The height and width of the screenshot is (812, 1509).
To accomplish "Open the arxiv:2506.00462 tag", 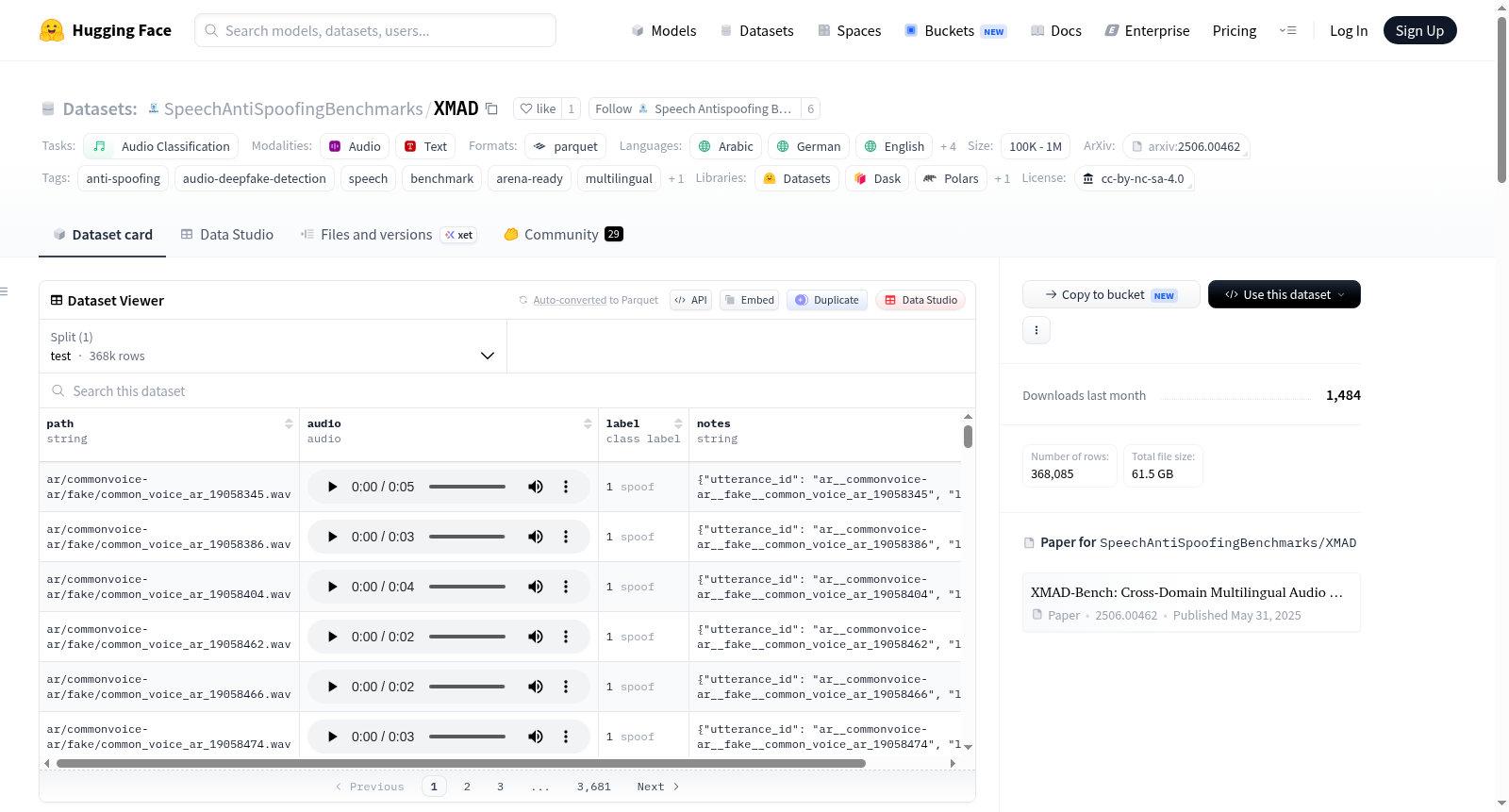I will [x=1186, y=146].
